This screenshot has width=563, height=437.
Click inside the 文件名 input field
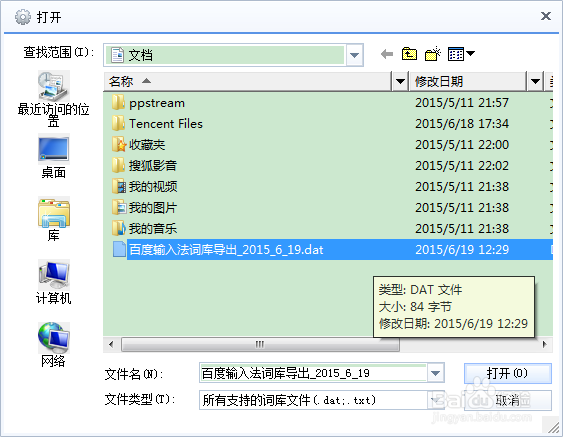313,373
